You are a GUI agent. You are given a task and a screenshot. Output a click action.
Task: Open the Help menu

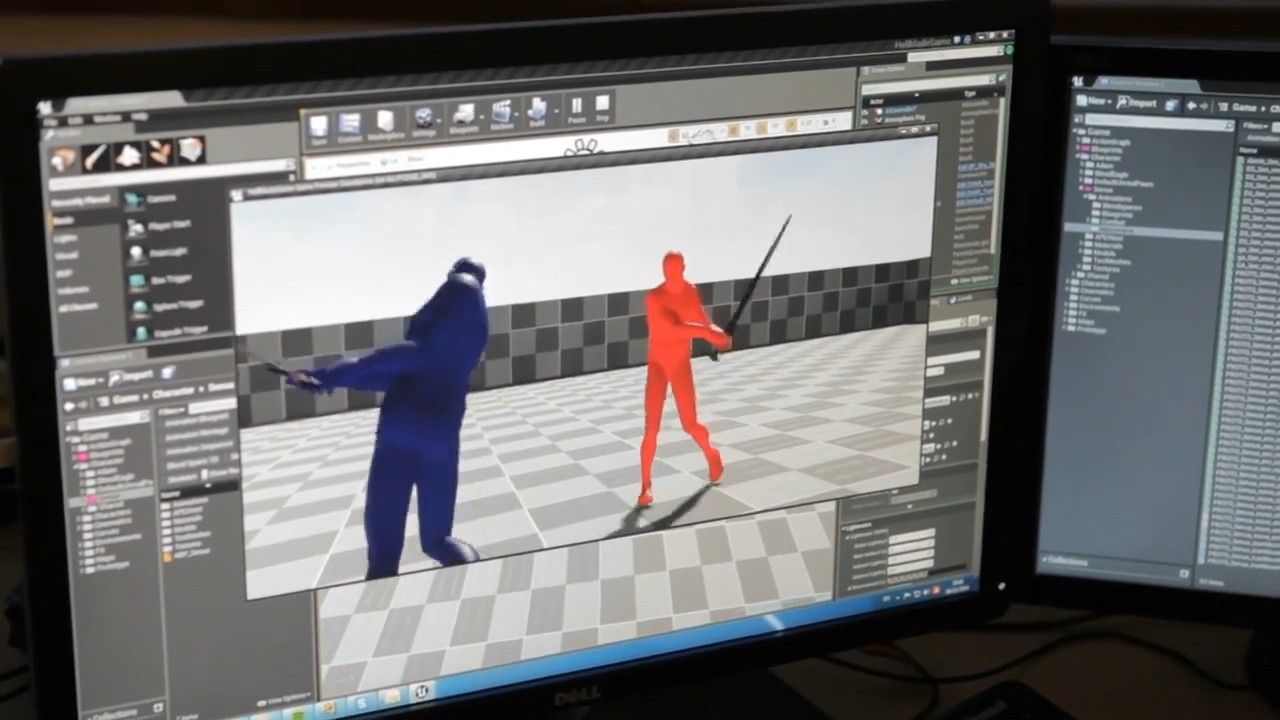(x=139, y=116)
